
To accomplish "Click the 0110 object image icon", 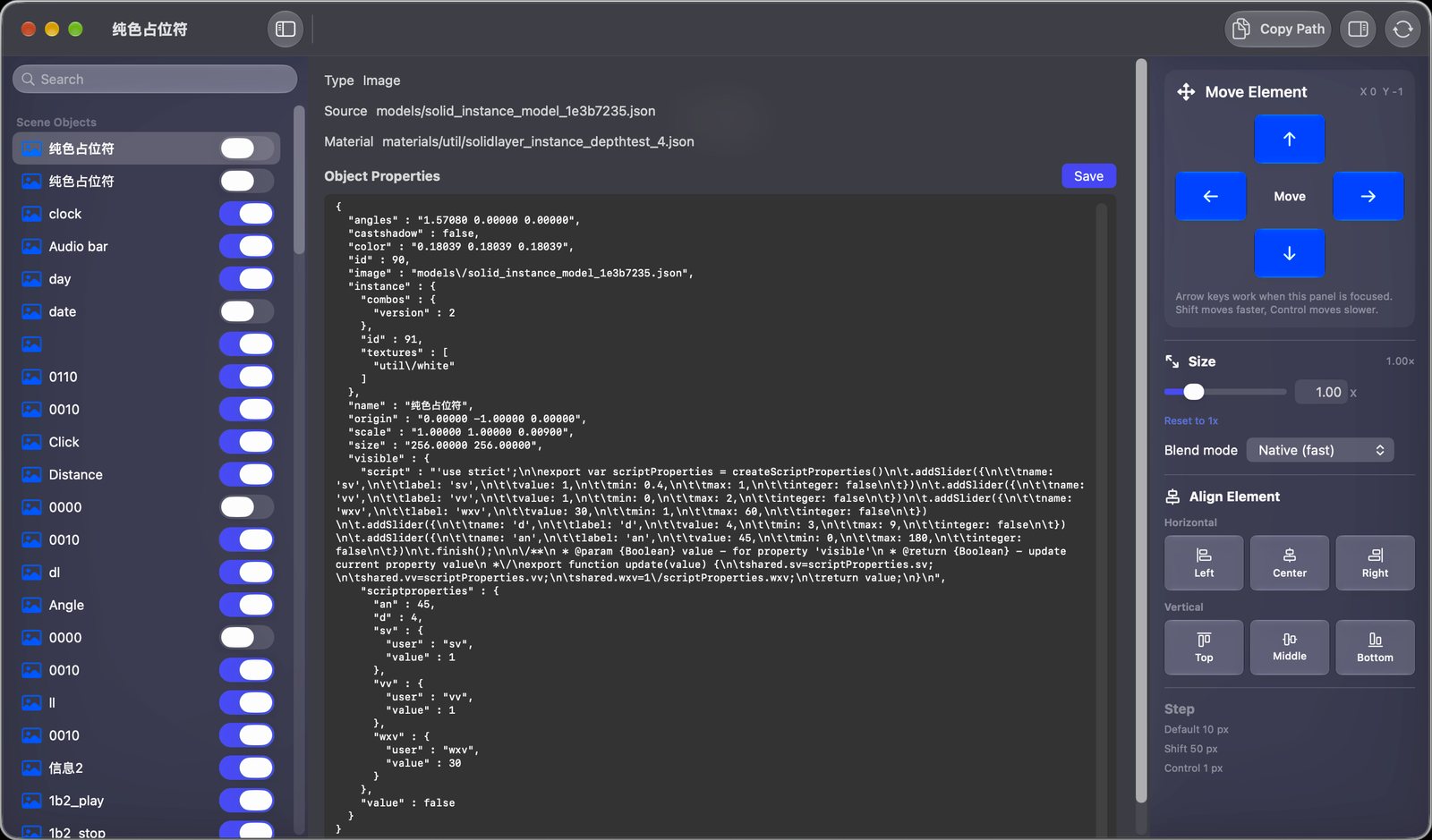I will click(x=31, y=377).
